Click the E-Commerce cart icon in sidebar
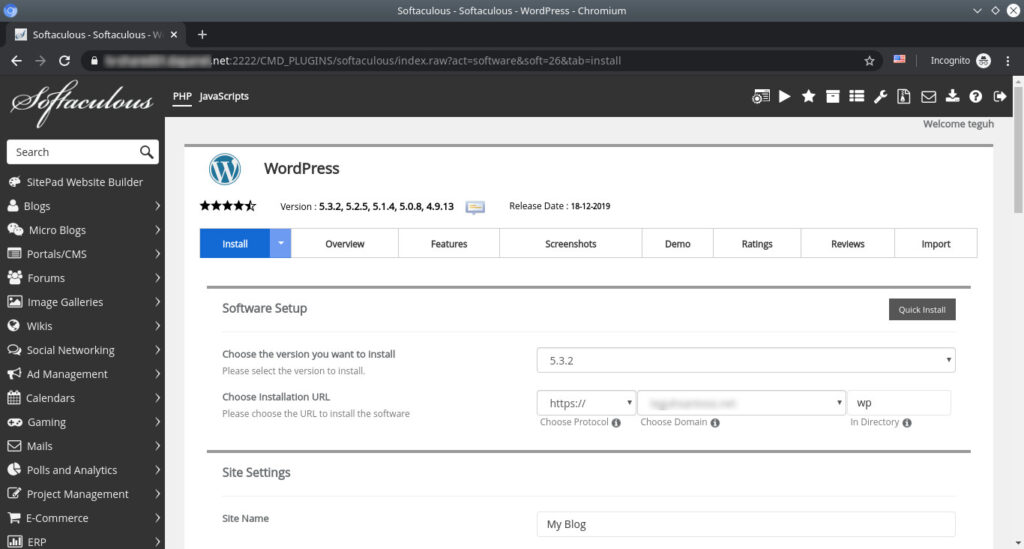Screen dimensions: 1024x549 (x=14, y=518)
